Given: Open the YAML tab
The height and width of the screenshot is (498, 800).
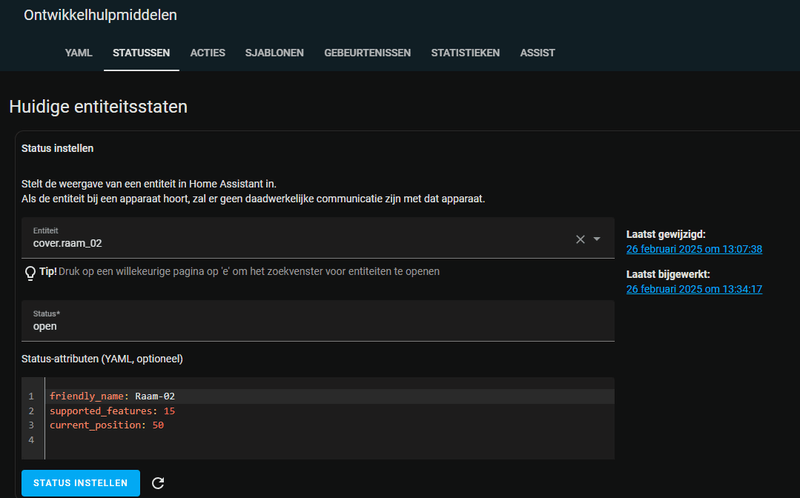Looking at the screenshot, I should coord(79,52).
